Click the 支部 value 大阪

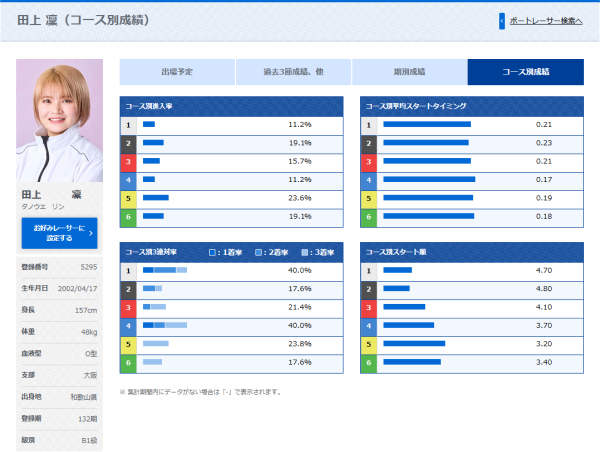pyautogui.click(x=91, y=375)
